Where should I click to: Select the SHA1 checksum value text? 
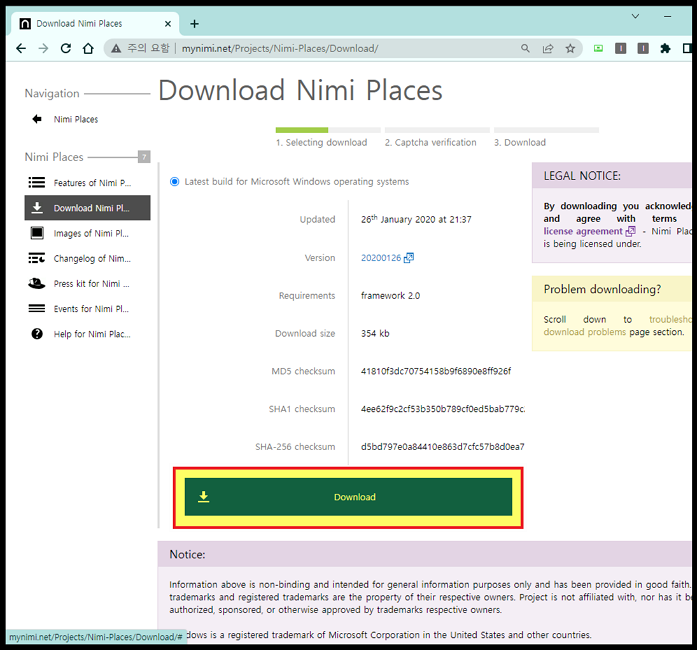tap(443, 409)
